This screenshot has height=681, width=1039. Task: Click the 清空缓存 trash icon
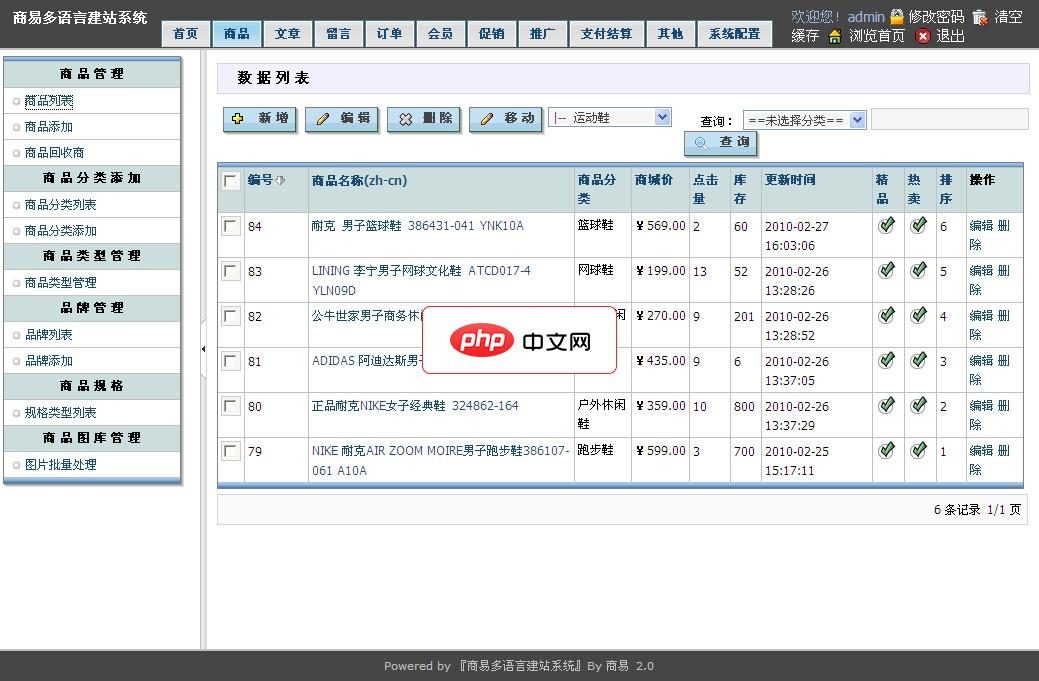point(980,15)
